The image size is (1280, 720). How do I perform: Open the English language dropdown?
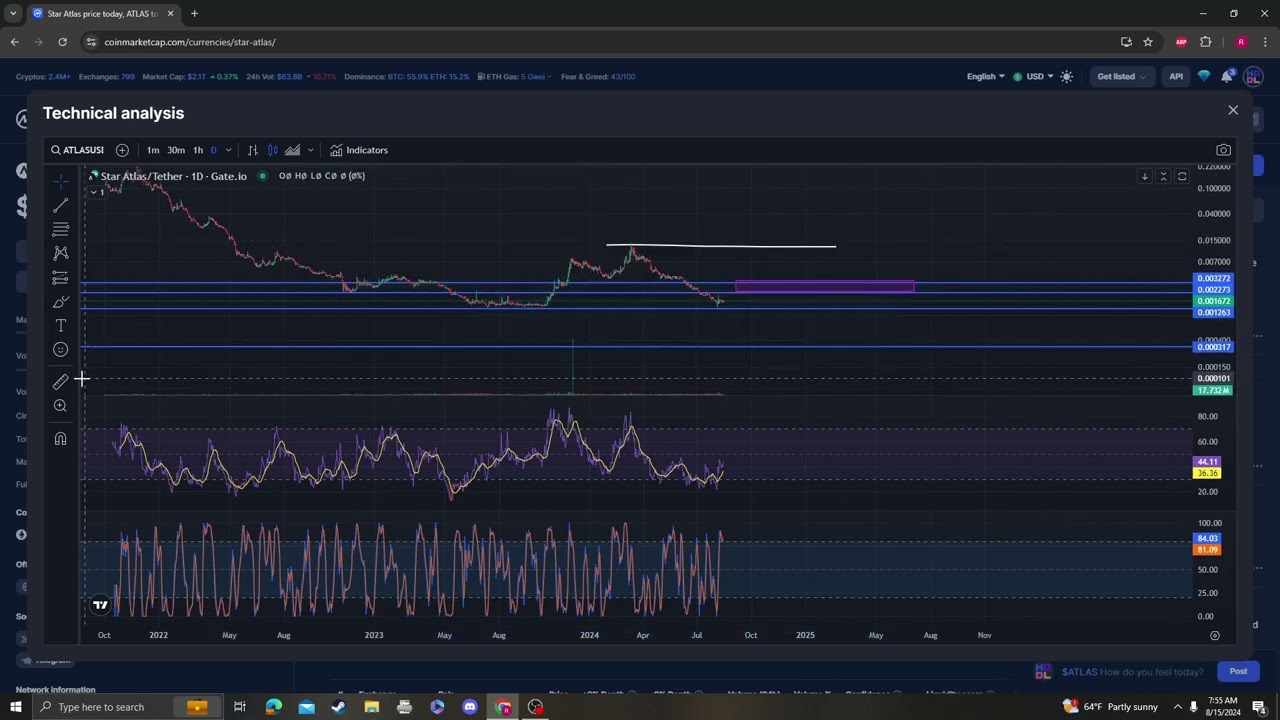click(985, 76)
